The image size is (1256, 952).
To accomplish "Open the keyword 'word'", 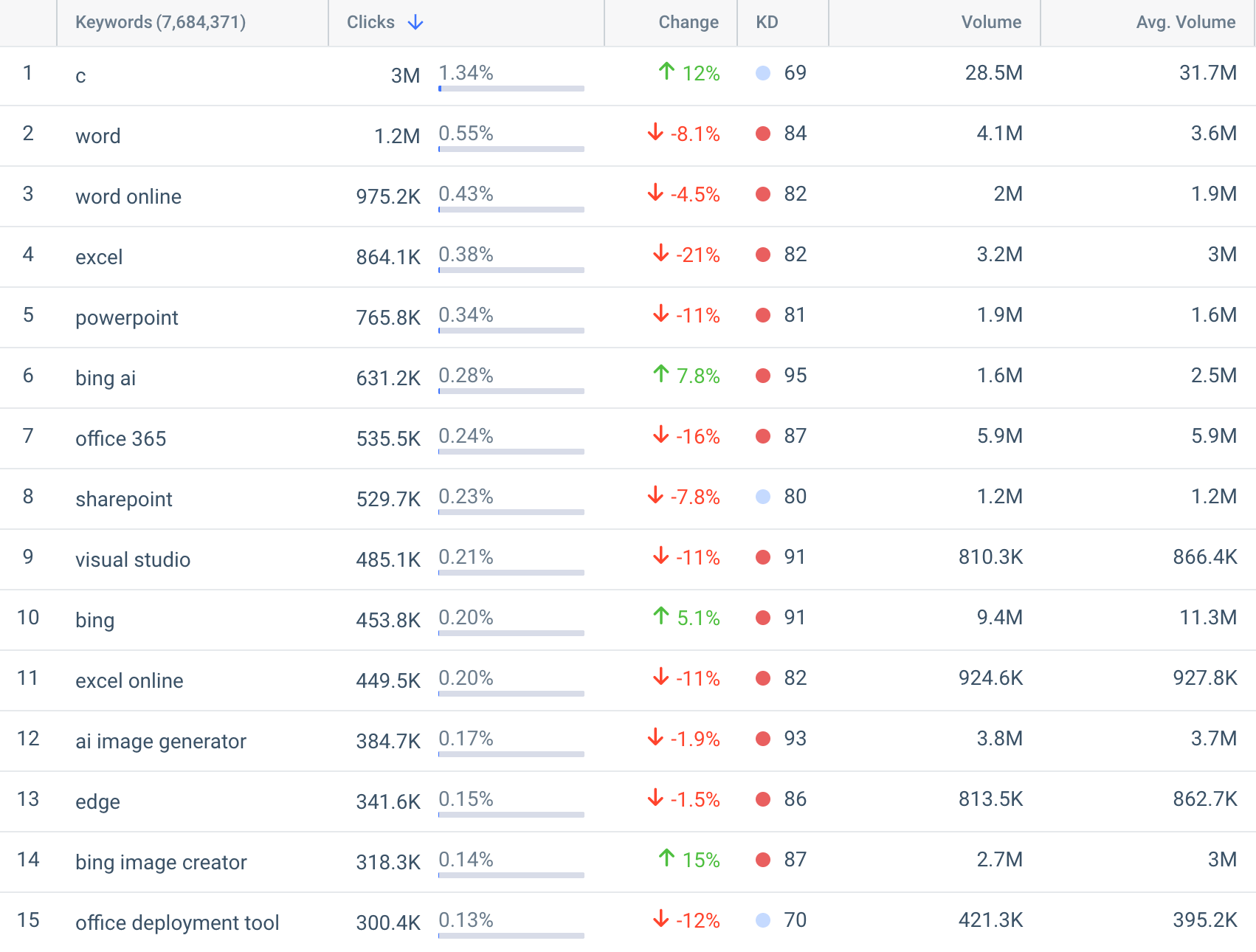I will [x=98, y=136].
